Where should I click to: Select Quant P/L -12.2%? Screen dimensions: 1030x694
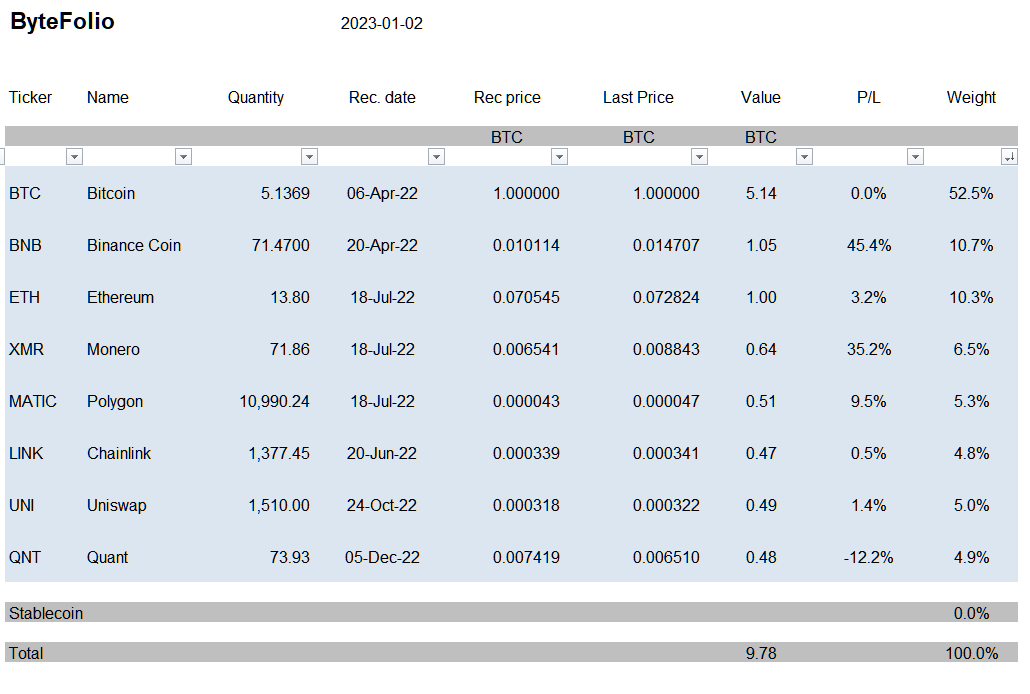(x=868, y=557)
